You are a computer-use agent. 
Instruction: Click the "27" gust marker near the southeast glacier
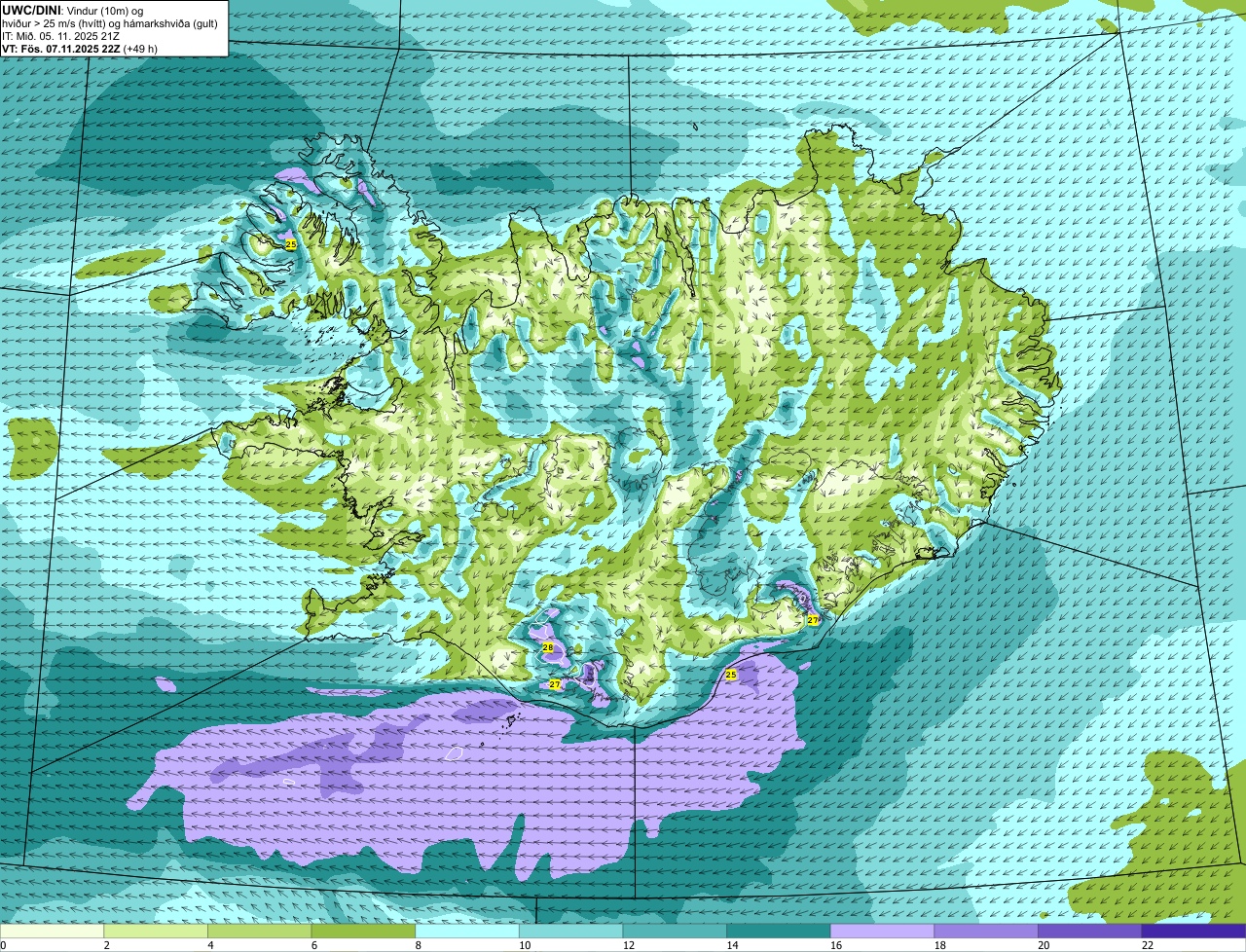click(813, 620)
